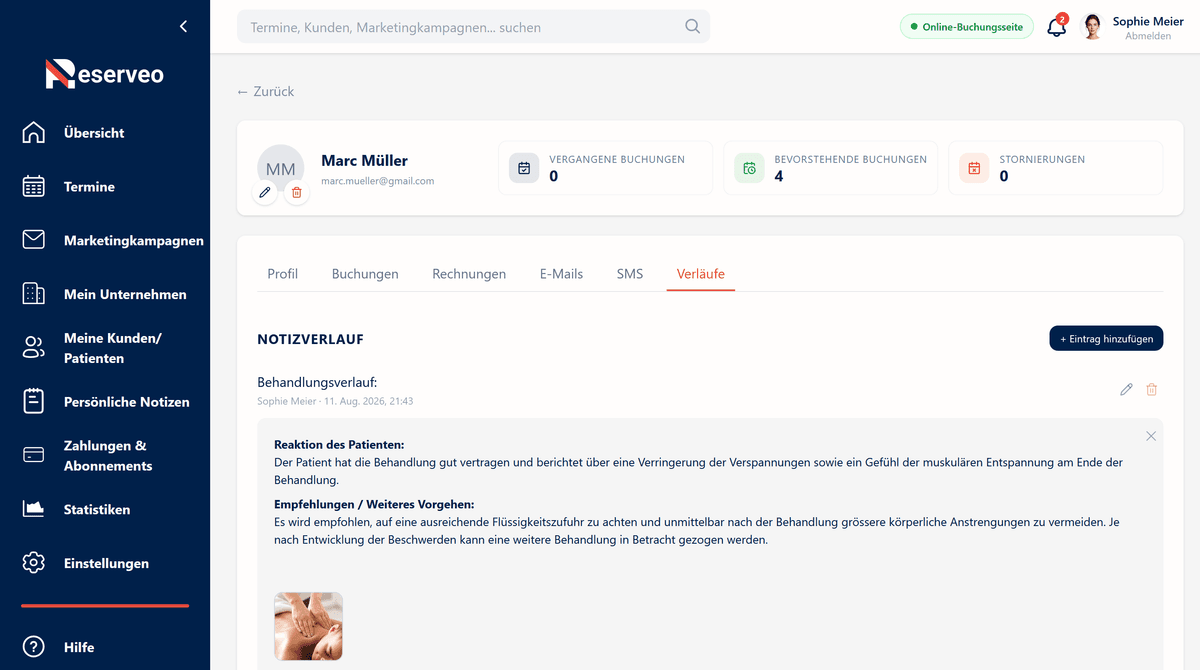Open Einstellungen in the sidebar
1200x670 pixels.
[x=106, y=563]
